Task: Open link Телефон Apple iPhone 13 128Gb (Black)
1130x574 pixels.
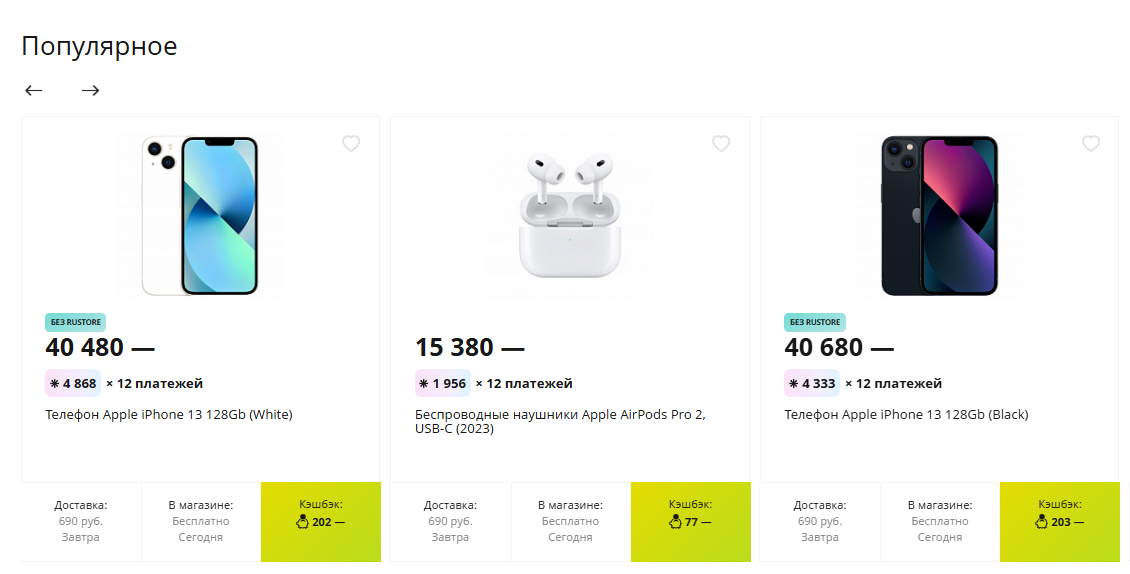Action: (x=906, y=414)
